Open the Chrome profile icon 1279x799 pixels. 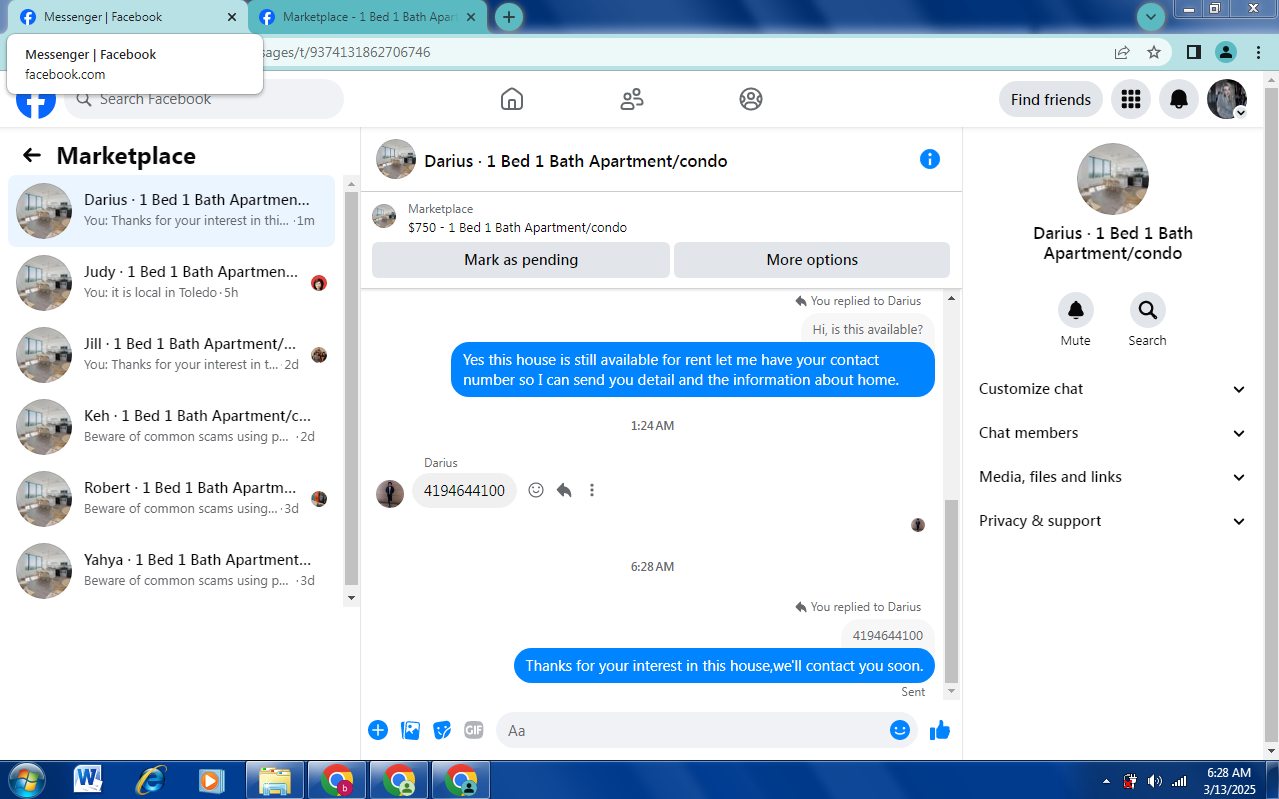[1226, 52]
